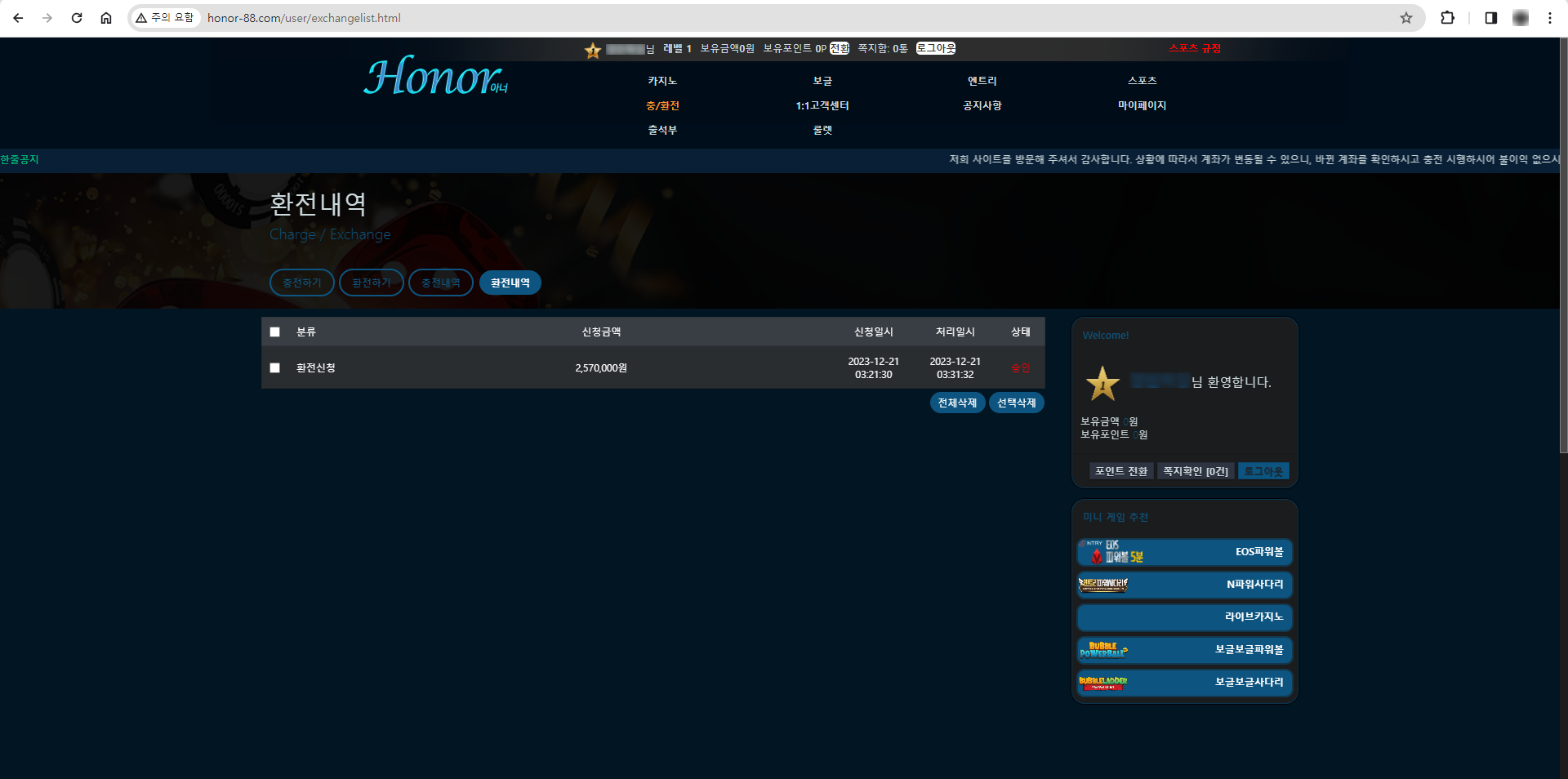Open the browser extensions puzzle icon
The image size is (1568, 779).
pyautogui.click(x=1447, y=18)
